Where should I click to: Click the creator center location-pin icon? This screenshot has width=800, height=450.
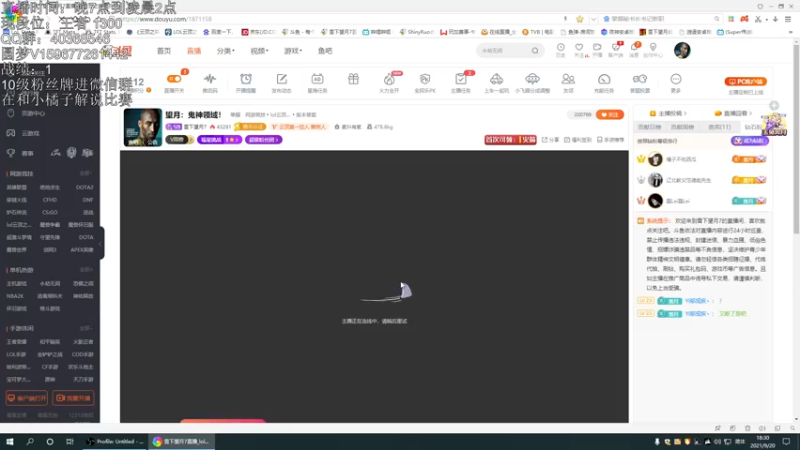653,47
